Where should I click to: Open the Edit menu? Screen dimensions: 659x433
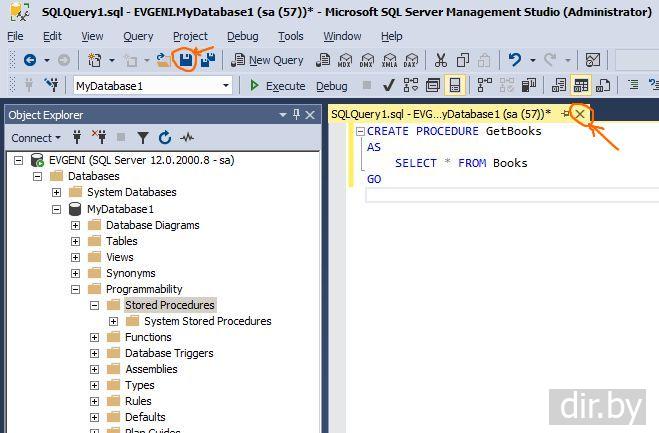[52, 37]
